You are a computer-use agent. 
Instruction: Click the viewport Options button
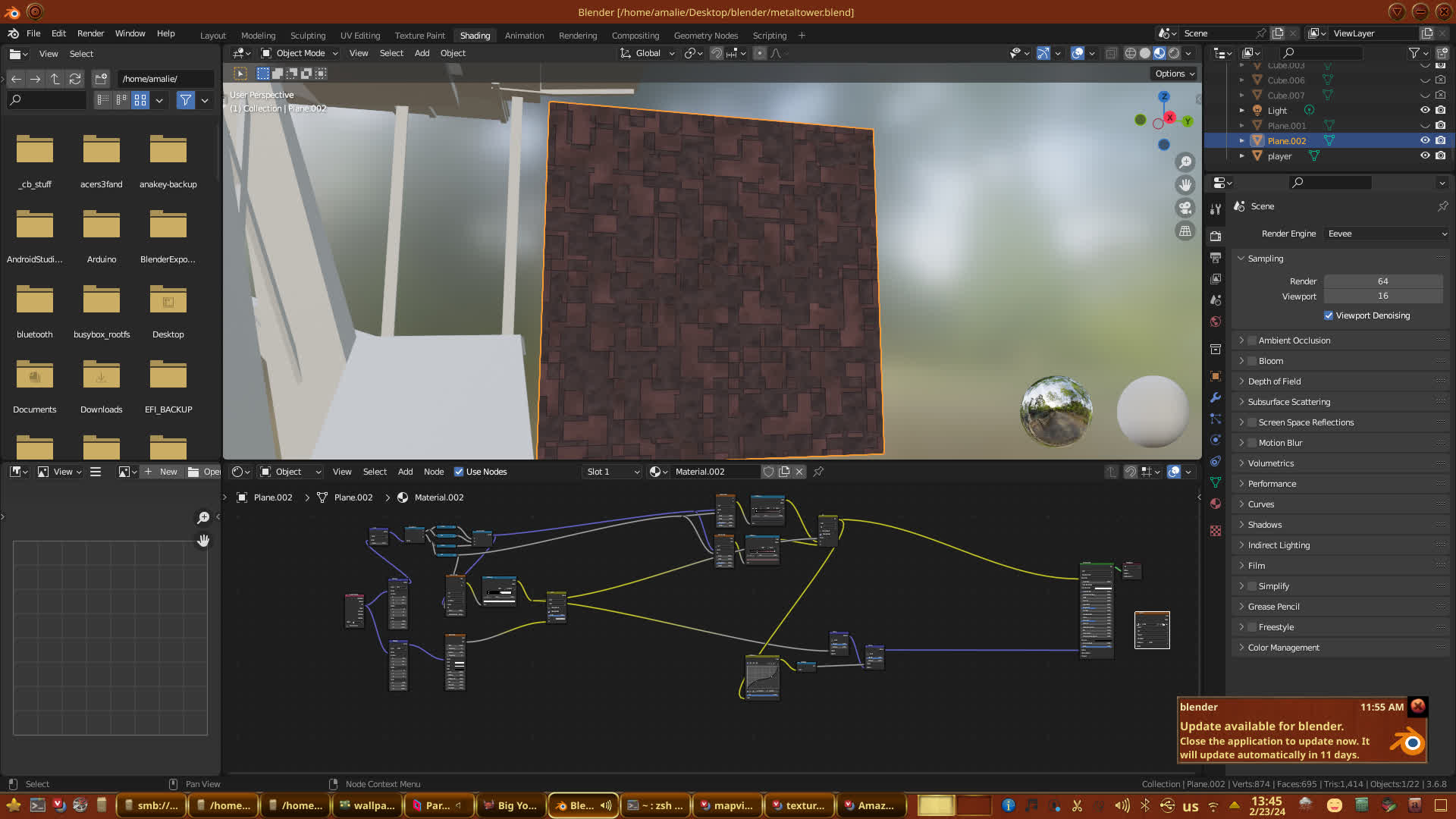pyautogui.click(x=1174, y=74)
